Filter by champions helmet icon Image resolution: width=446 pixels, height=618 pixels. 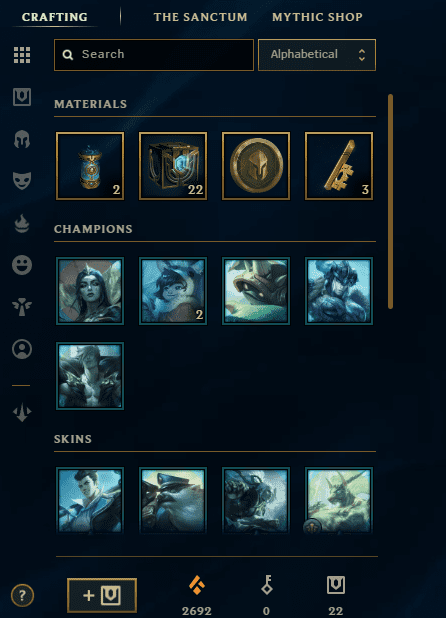[x=22, y=139]
